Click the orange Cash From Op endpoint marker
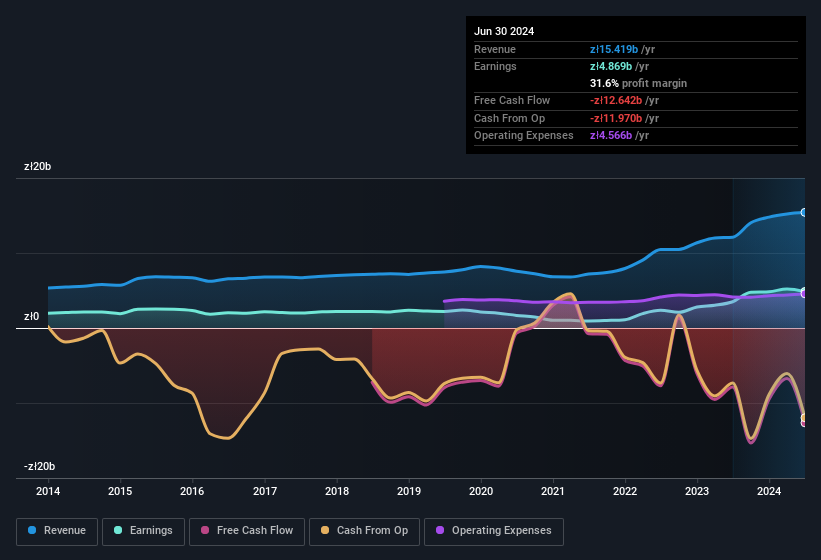The height and width of the screenshot is (560, 821). point(804,418)
